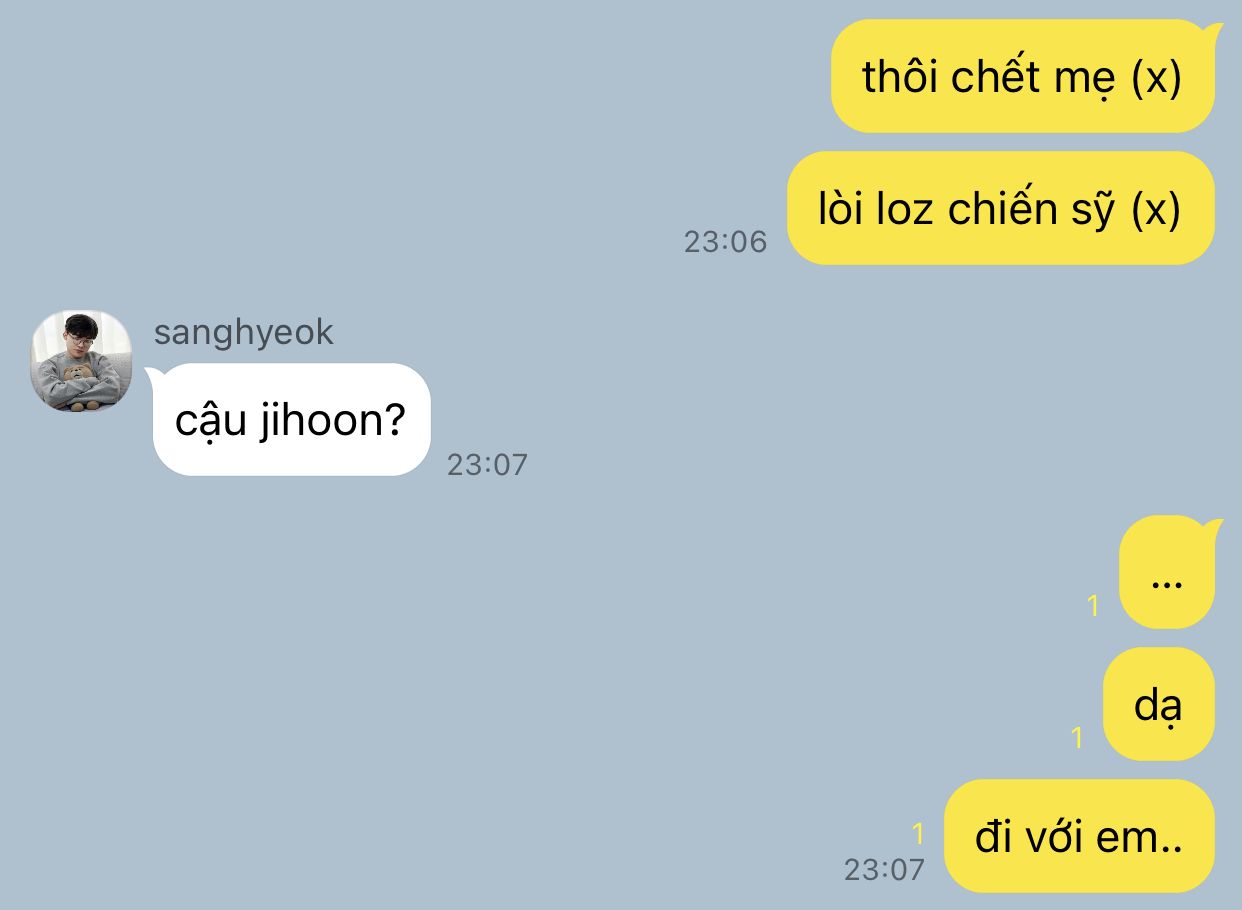Open sanghyeok's profile picture
The width and height of the screenshot is (1242, 910).
[x=82, y=360]
